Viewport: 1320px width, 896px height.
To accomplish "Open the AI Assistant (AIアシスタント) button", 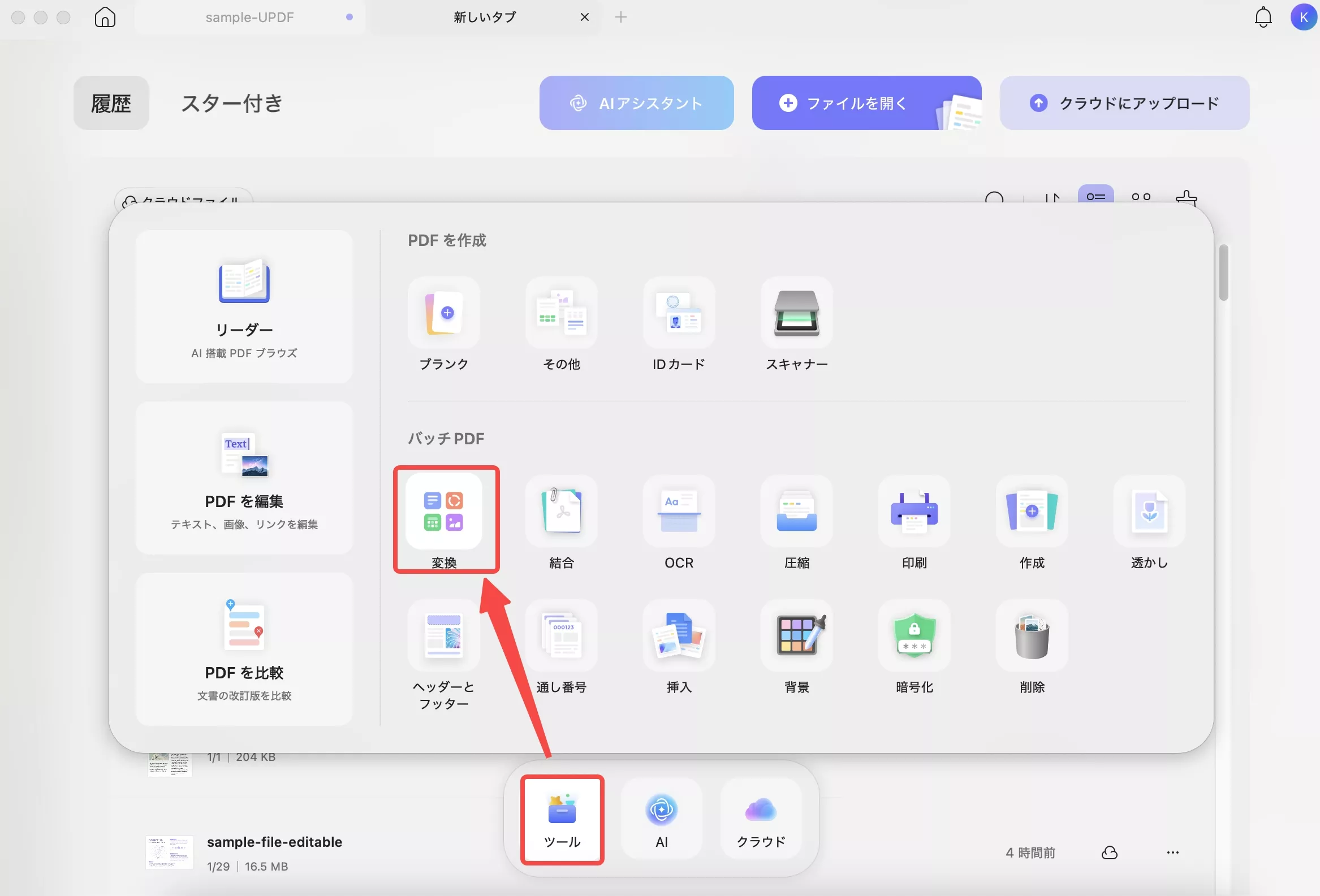I will point(636,103).
